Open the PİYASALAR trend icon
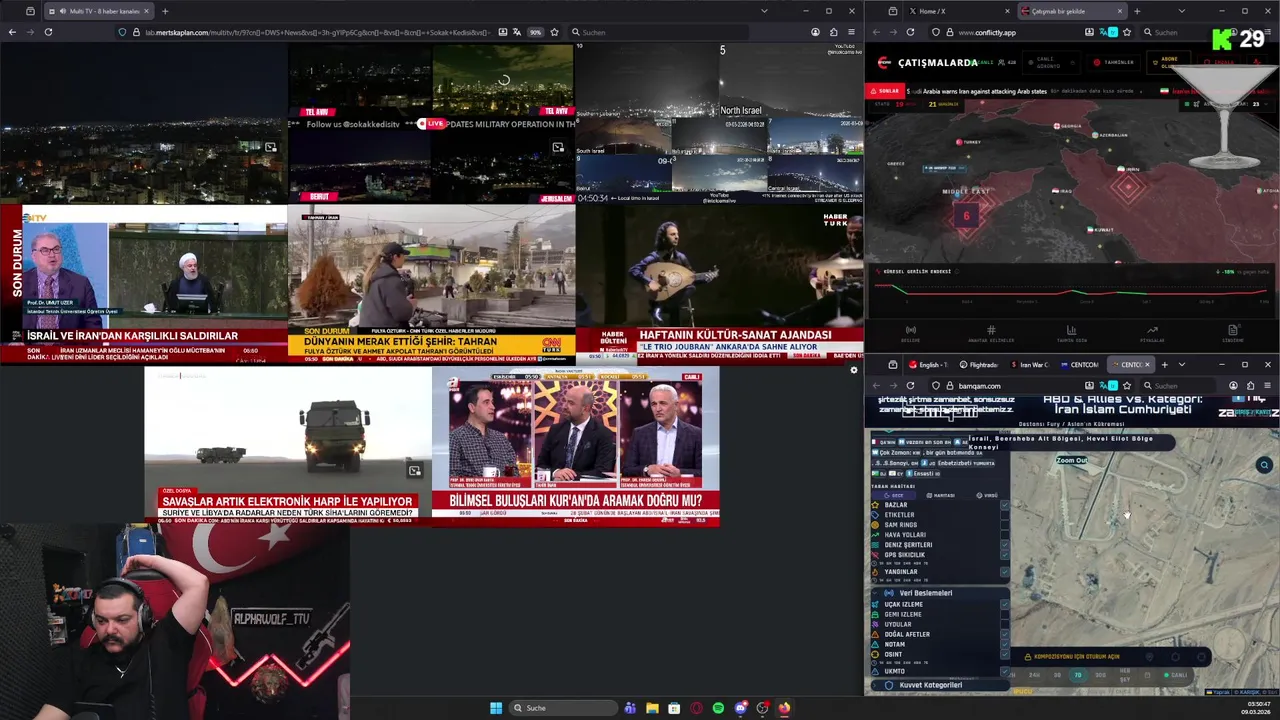This screenshot has width=1280, height=720. tap(1152, 331)
